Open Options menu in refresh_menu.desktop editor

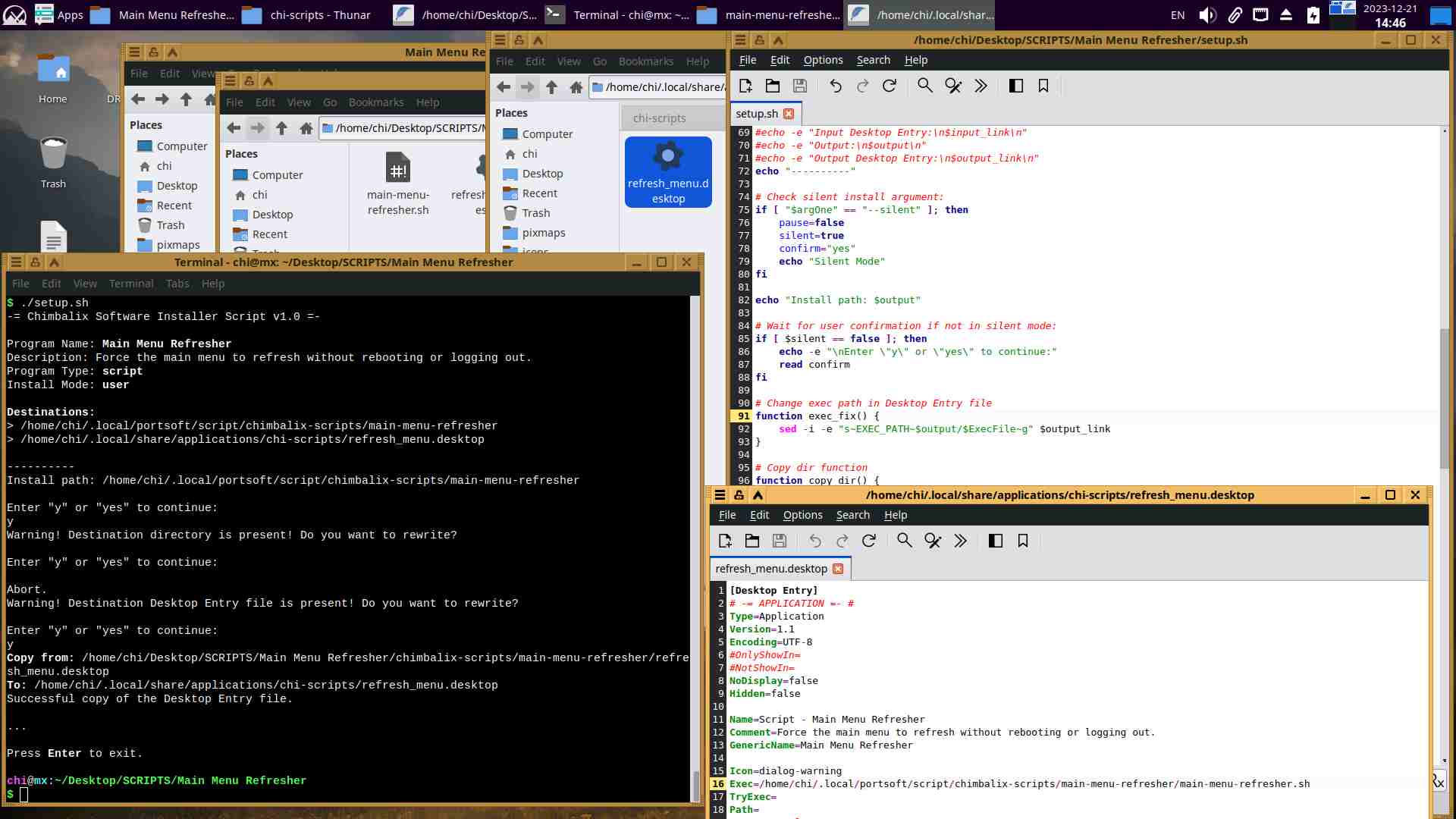802,515
